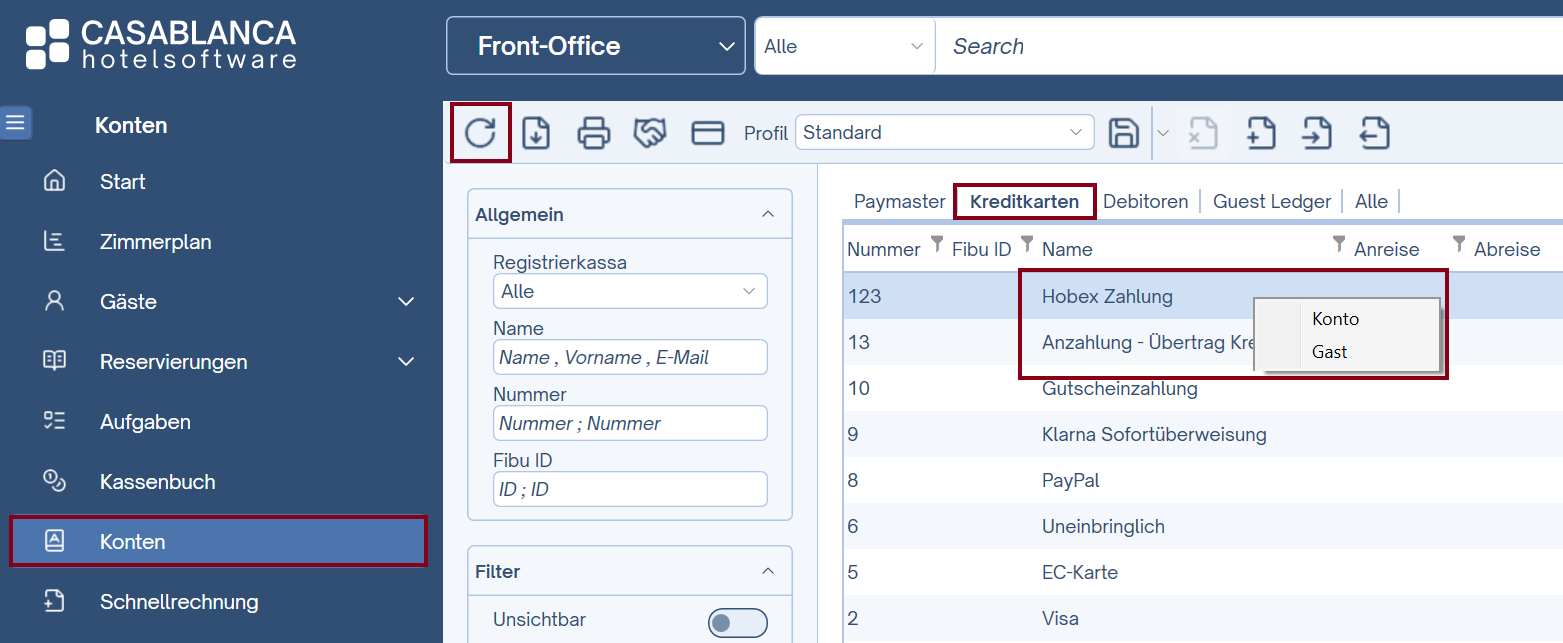
Task: Expand the Gäste sidebar submenu
Action: 406,302
